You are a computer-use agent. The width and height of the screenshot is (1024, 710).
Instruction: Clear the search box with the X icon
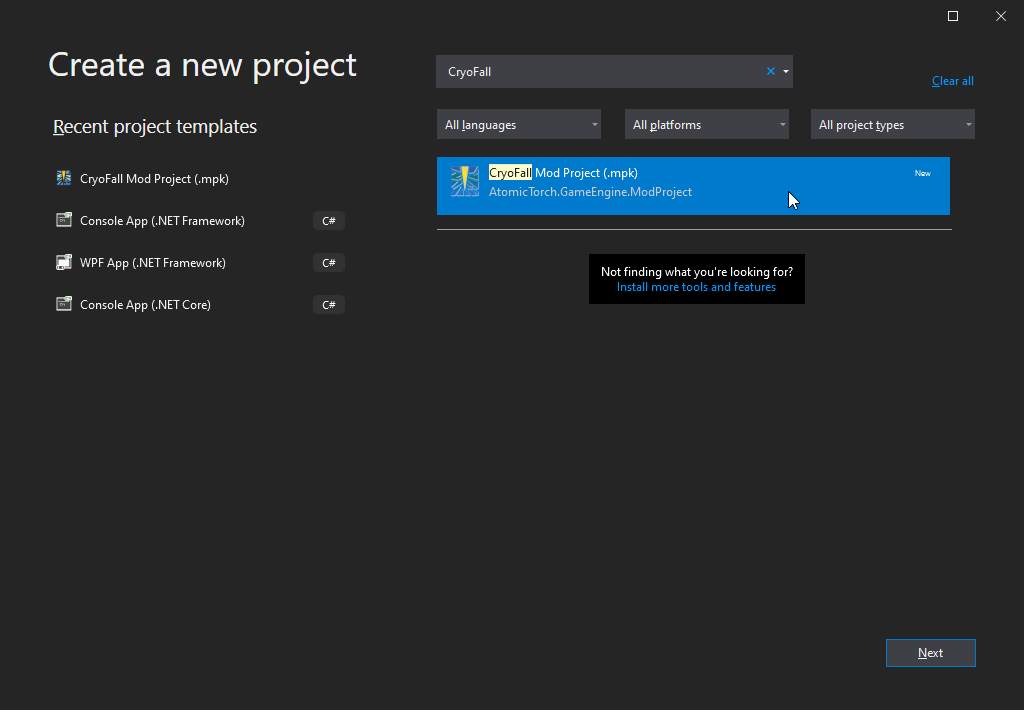click(770, 71)
